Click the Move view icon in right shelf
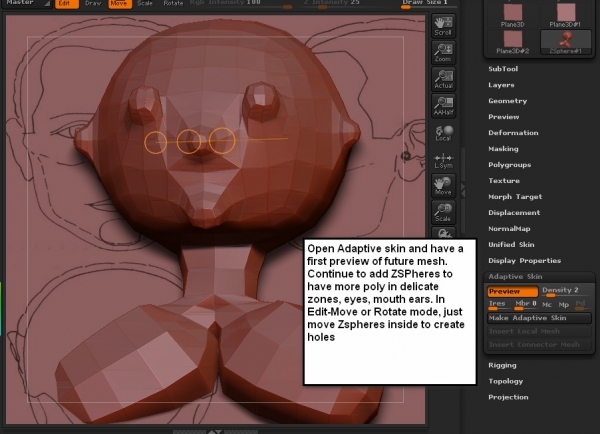 (443, 186)
